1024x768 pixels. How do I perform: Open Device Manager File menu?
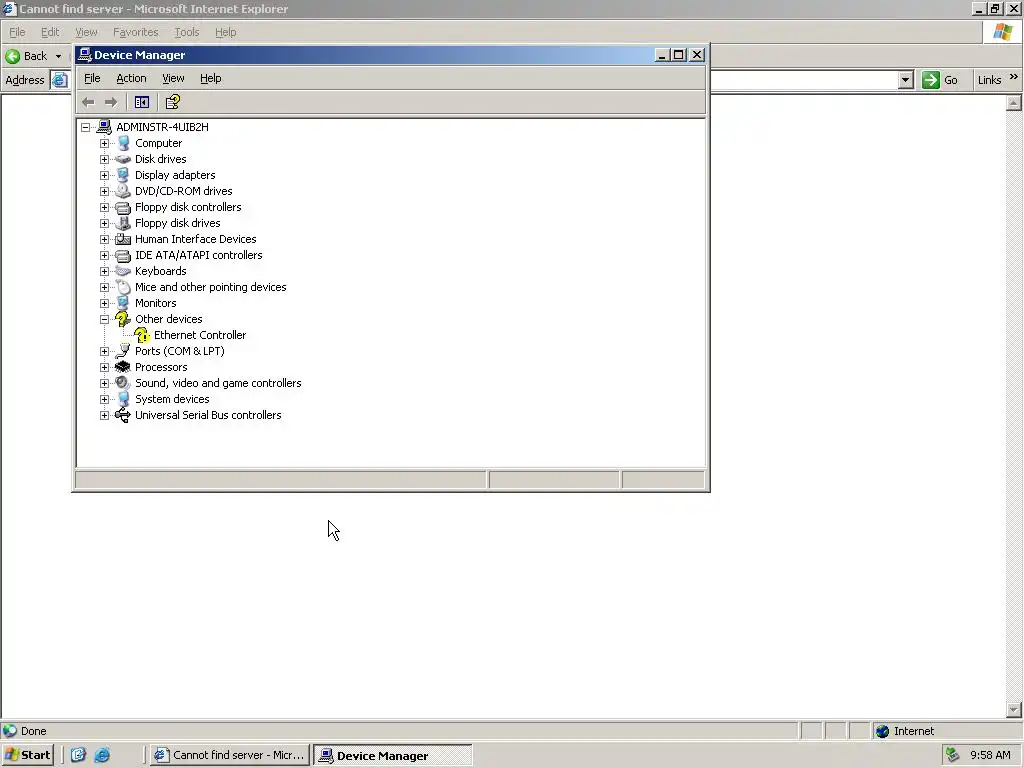pos(92,78)
